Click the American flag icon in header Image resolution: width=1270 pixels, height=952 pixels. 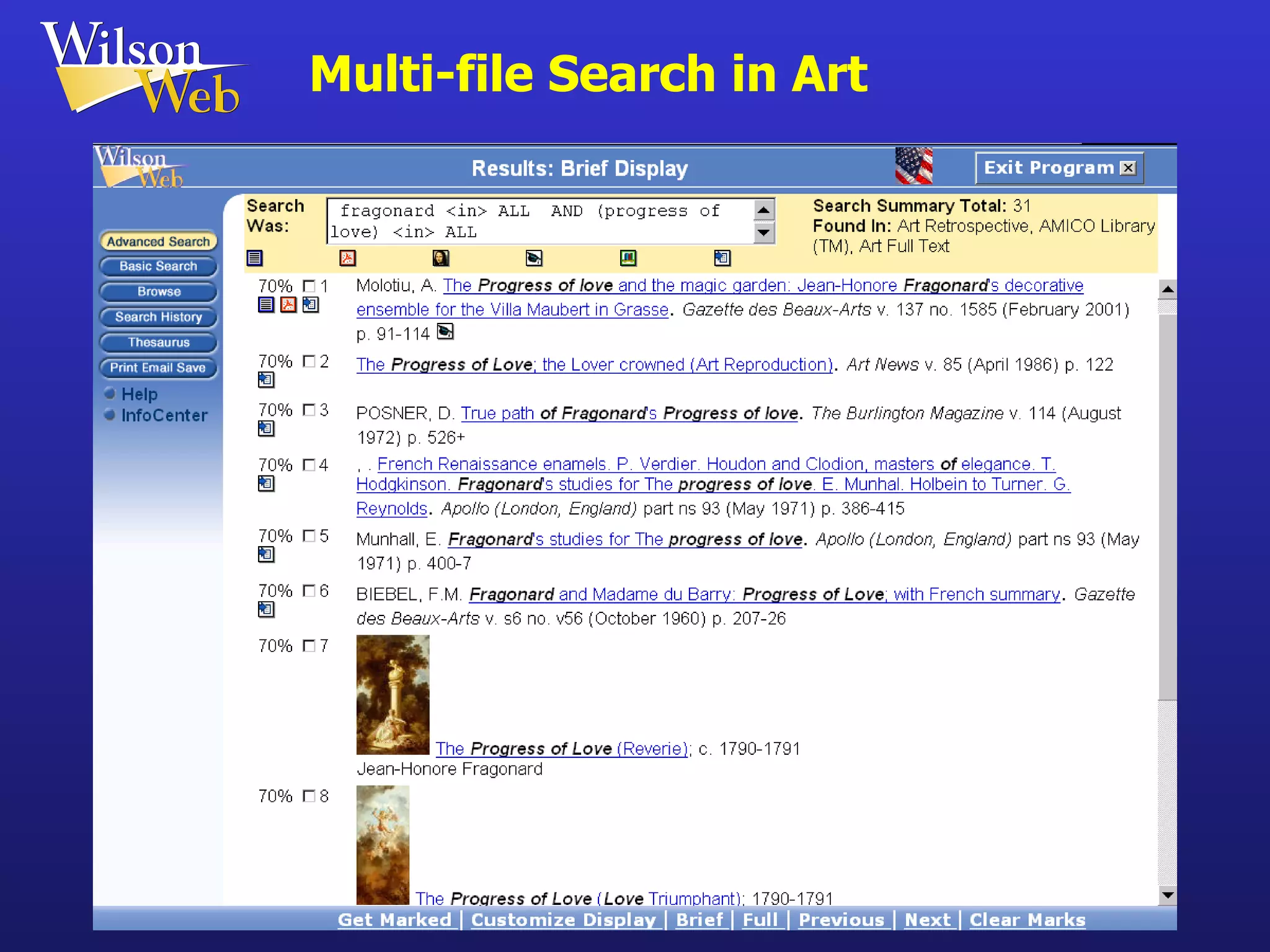(x=914, y=166)
